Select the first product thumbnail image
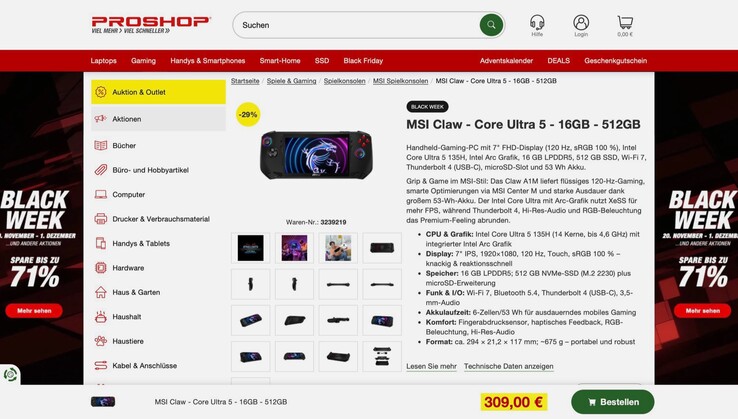The width and height of the screenshot is (738, 419). (x=250, y=248)
